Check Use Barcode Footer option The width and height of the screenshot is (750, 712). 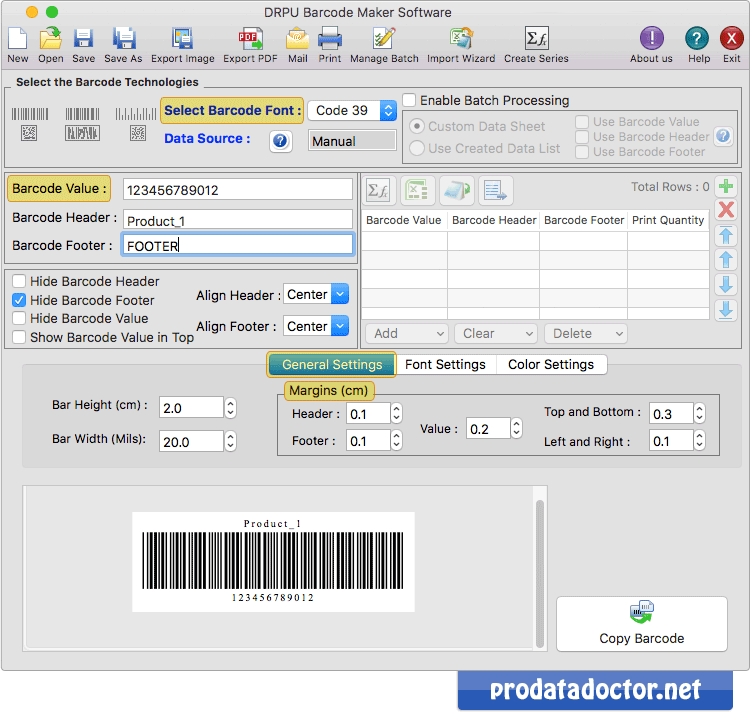(582, 152)
